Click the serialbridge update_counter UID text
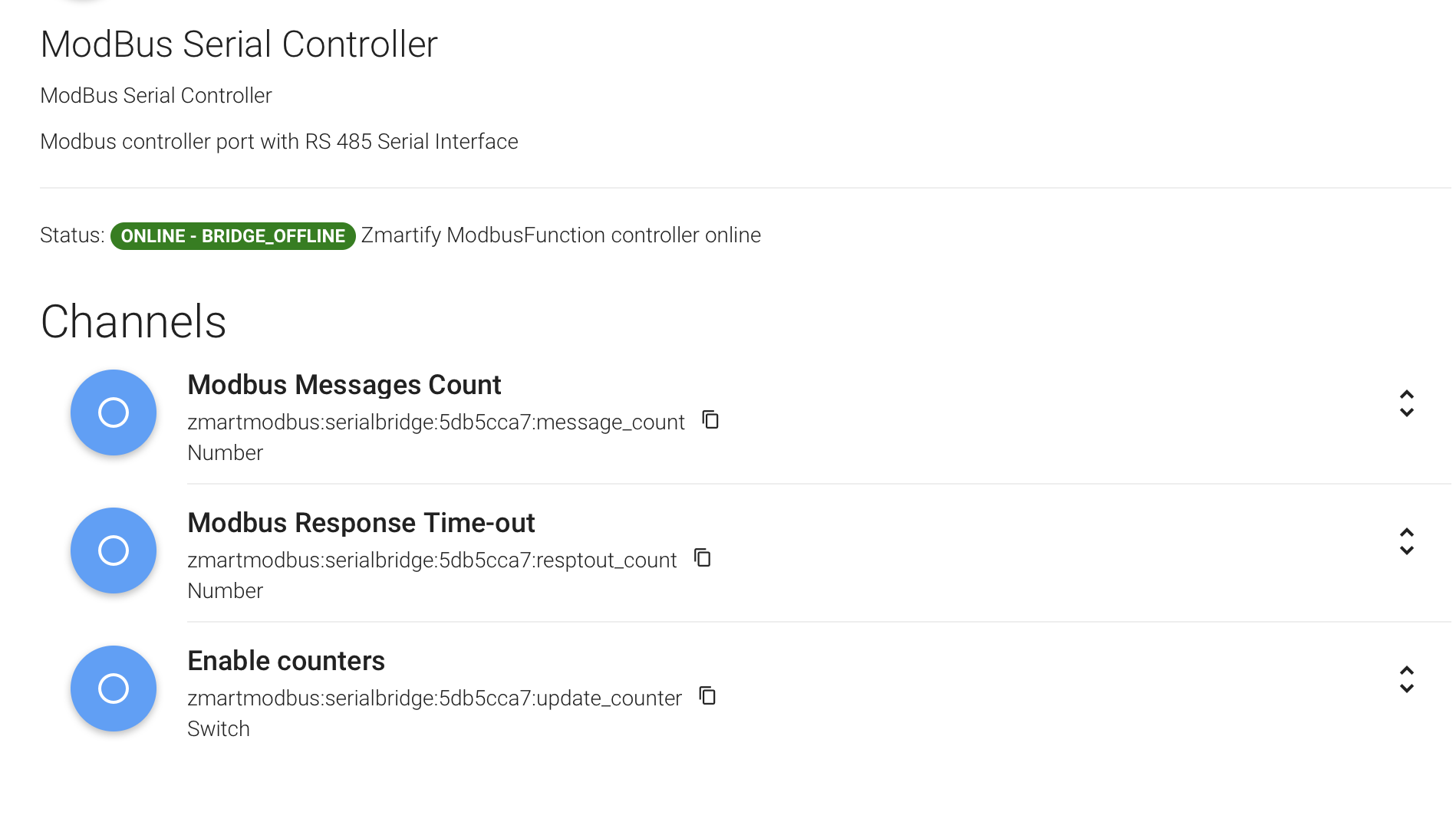Screen dimensions: 1456x825 [434, 698]
